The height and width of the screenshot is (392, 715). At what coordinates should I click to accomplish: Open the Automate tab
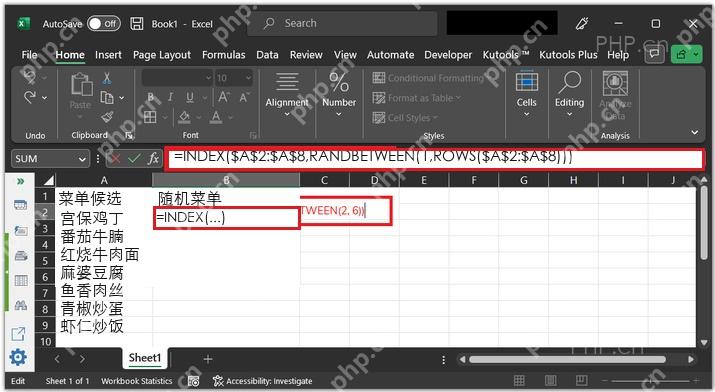coord(390,55)
